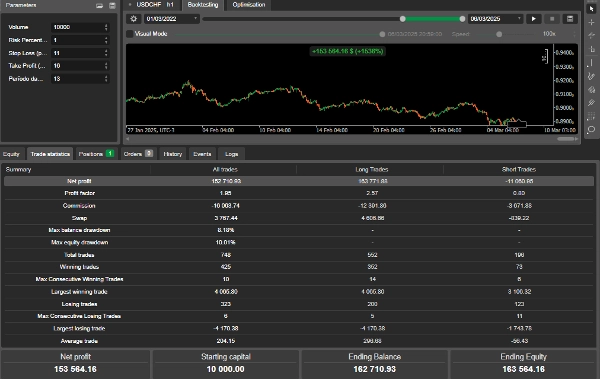Click the Risk Percent stepper arrows
The width and height of the screenshot is (600, 379).
106,40
